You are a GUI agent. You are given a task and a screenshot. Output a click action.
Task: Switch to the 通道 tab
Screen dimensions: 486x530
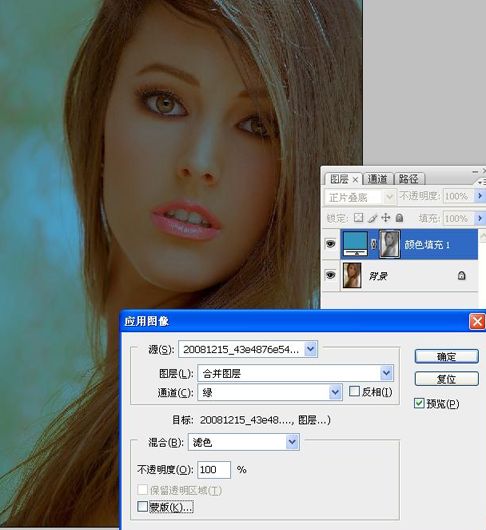point(377,179)
